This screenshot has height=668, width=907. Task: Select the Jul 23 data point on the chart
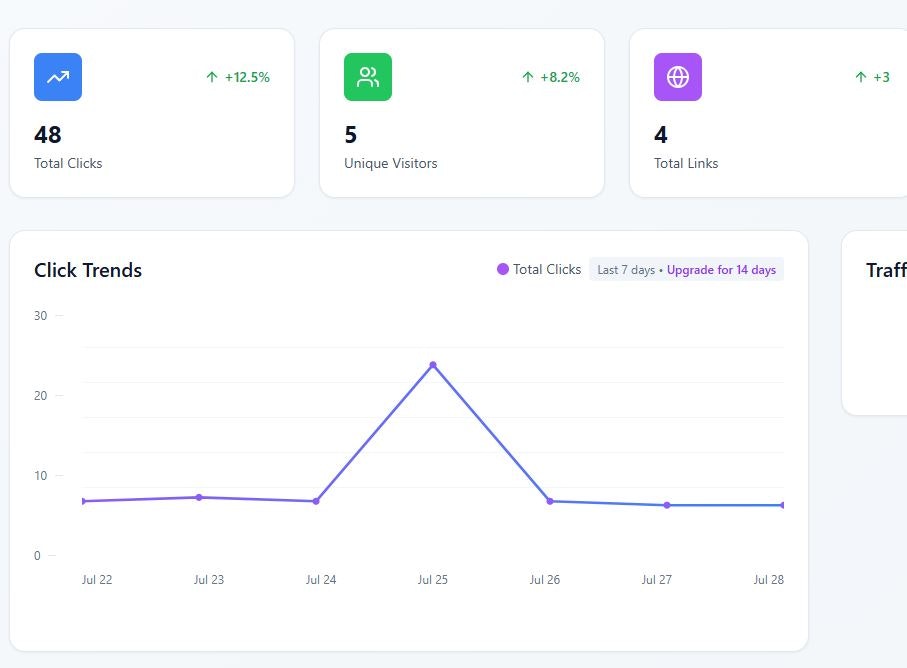coord(199,497)
